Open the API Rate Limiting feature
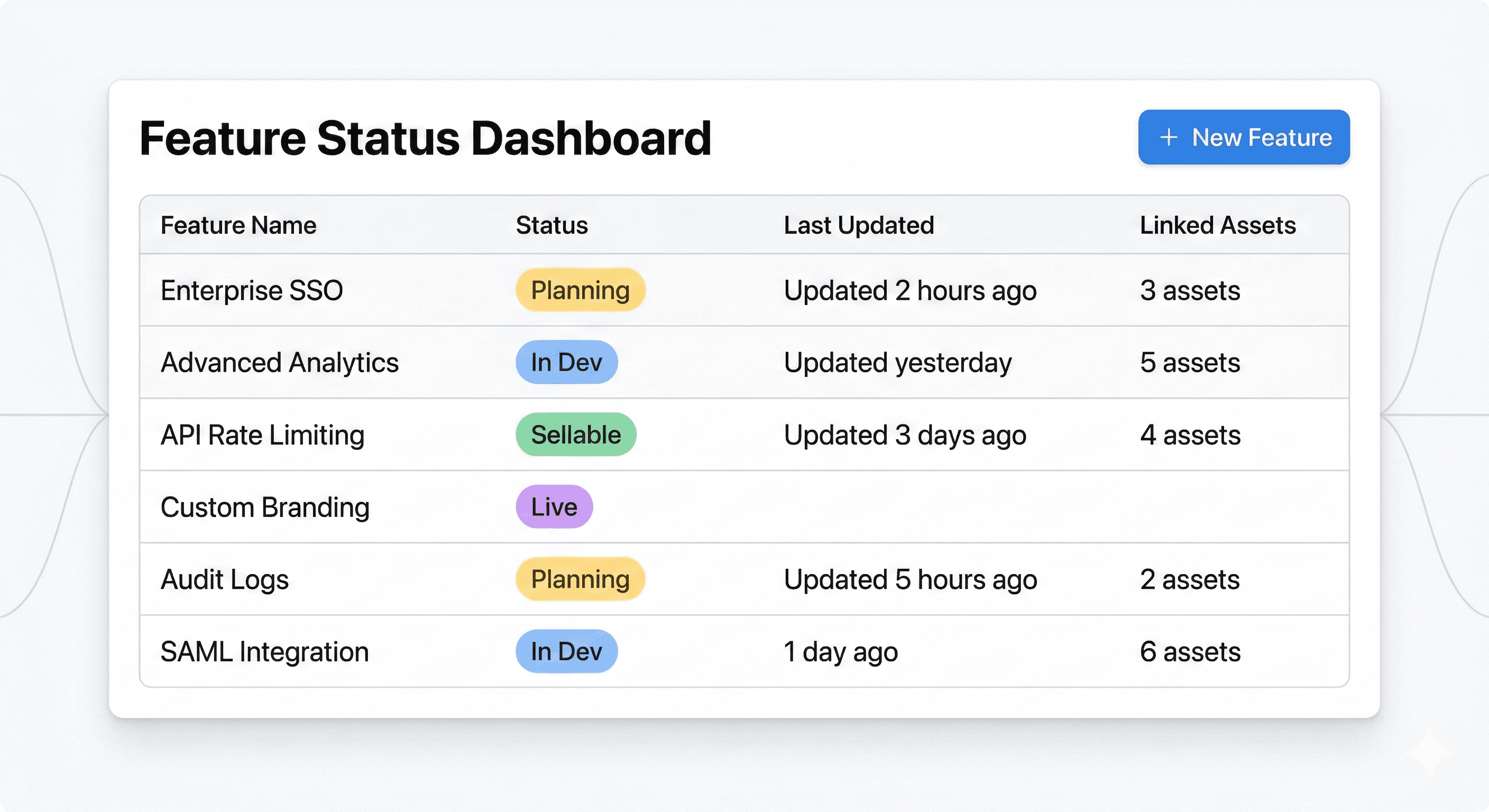This screenshot has height=812, width=1489. pos(262,435)
